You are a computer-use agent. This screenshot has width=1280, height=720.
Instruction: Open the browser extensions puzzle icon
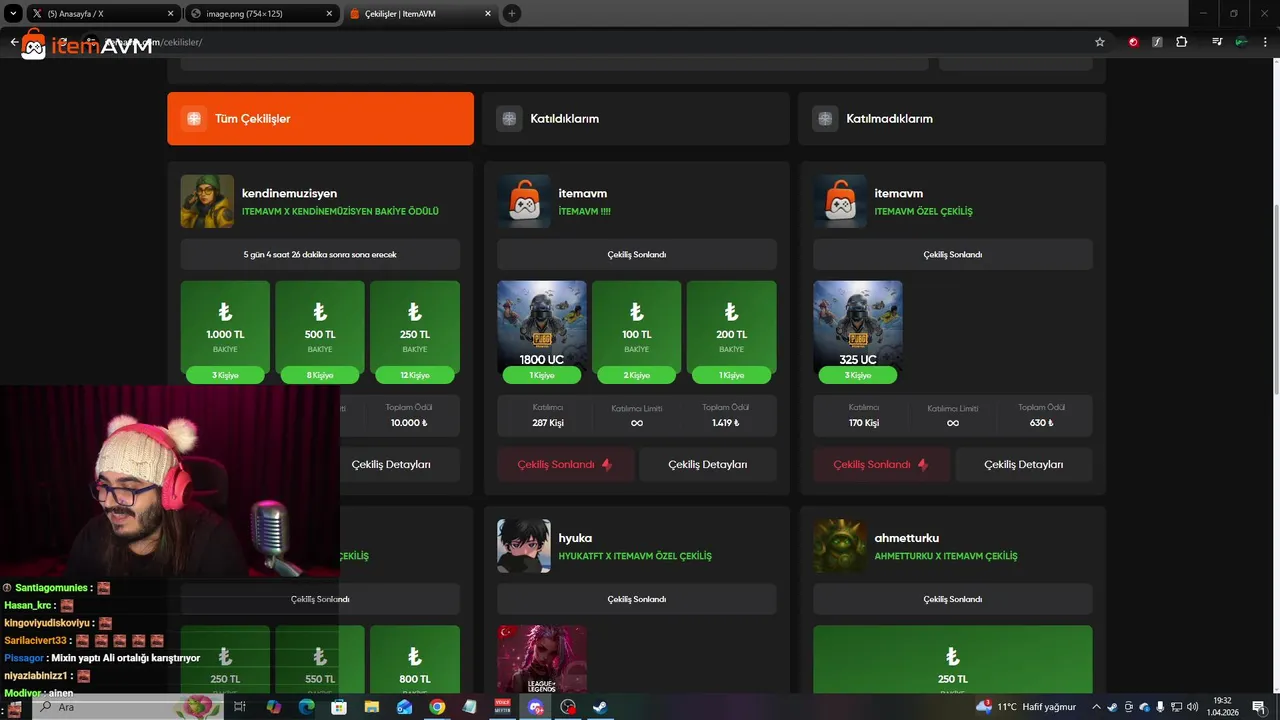pos(1181,42)
